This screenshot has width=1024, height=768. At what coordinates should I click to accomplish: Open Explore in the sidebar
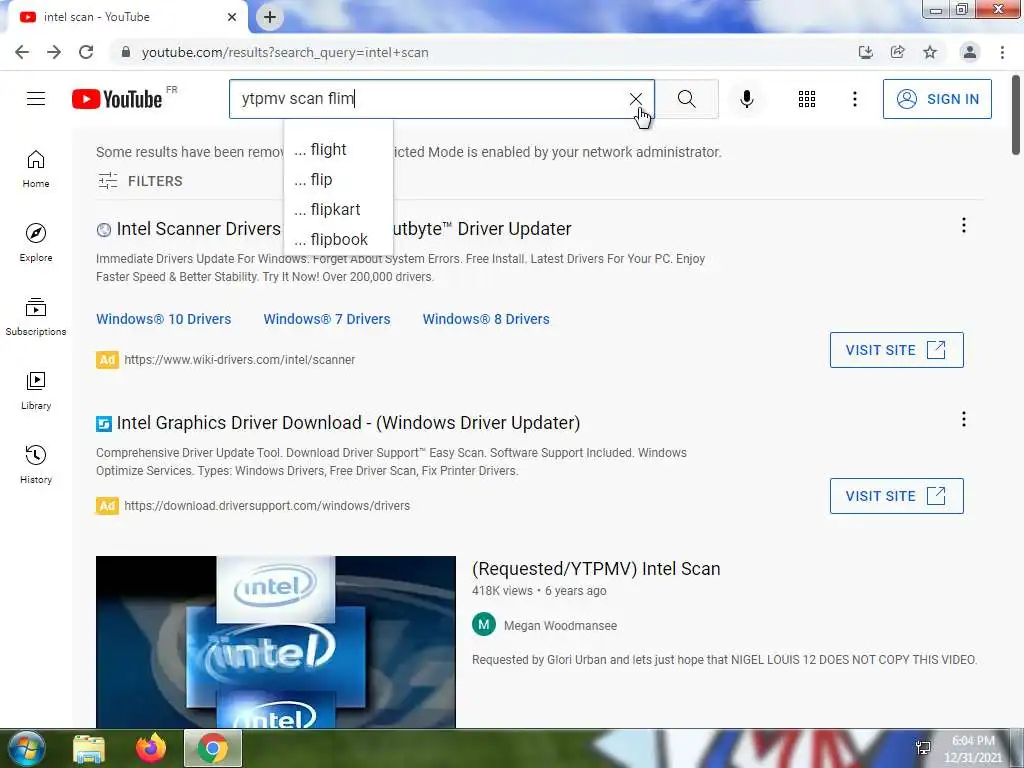click(x=36, y=243)
